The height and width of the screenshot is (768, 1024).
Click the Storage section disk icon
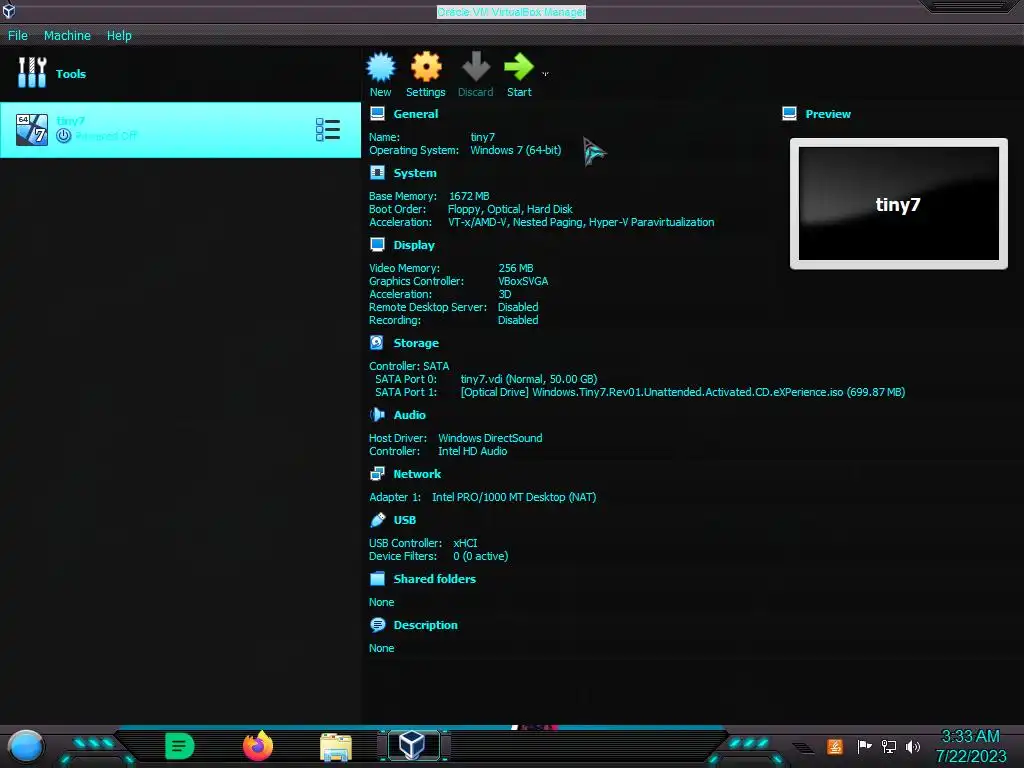377,342
